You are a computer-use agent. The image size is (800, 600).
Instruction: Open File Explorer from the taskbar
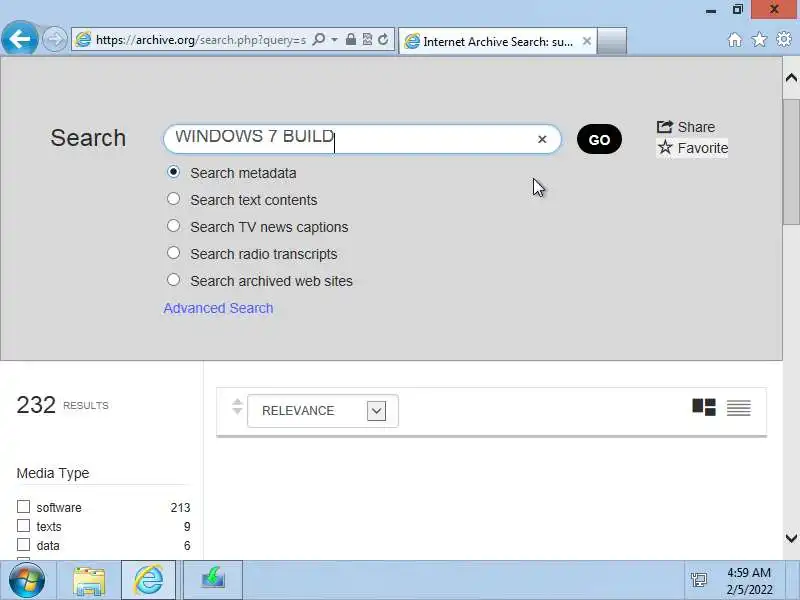89,580
